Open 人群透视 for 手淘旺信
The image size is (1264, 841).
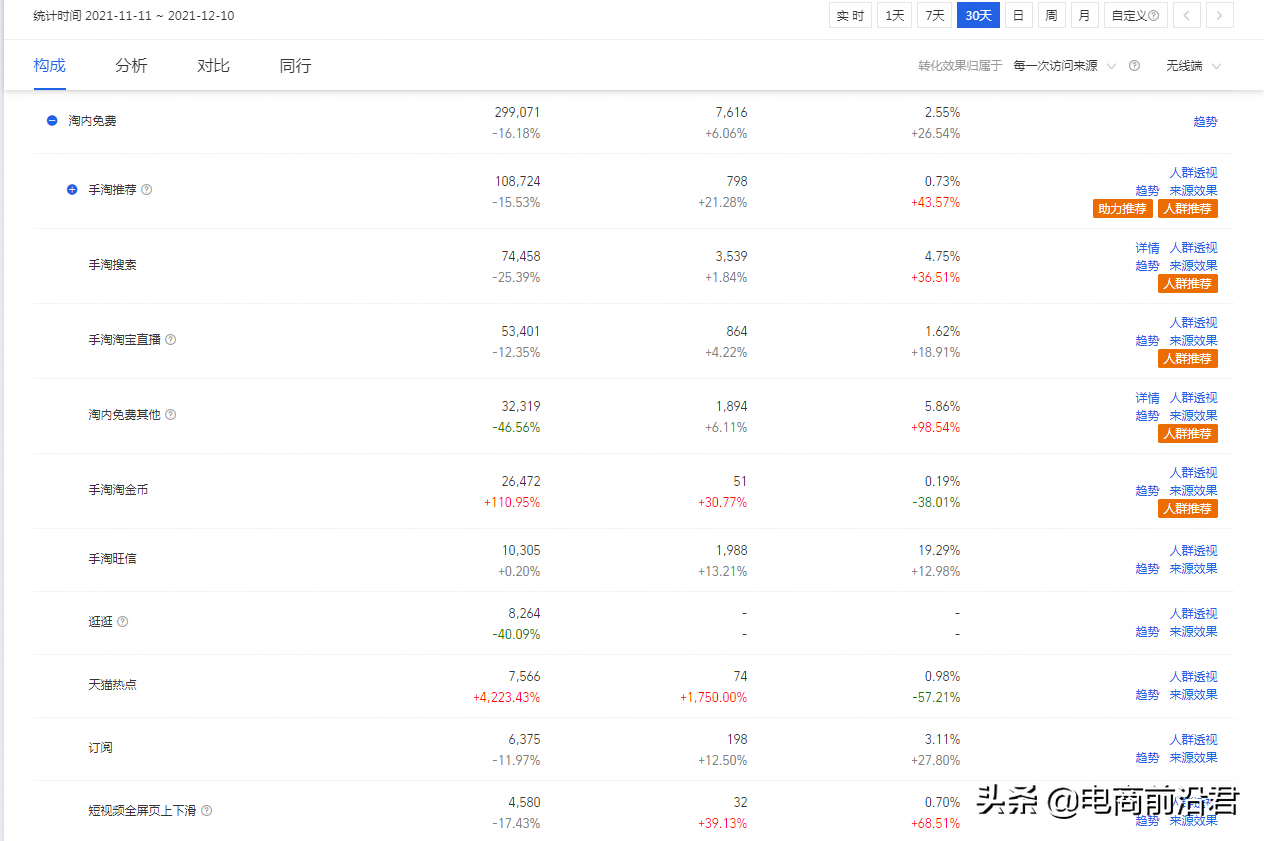point(1193,551)
